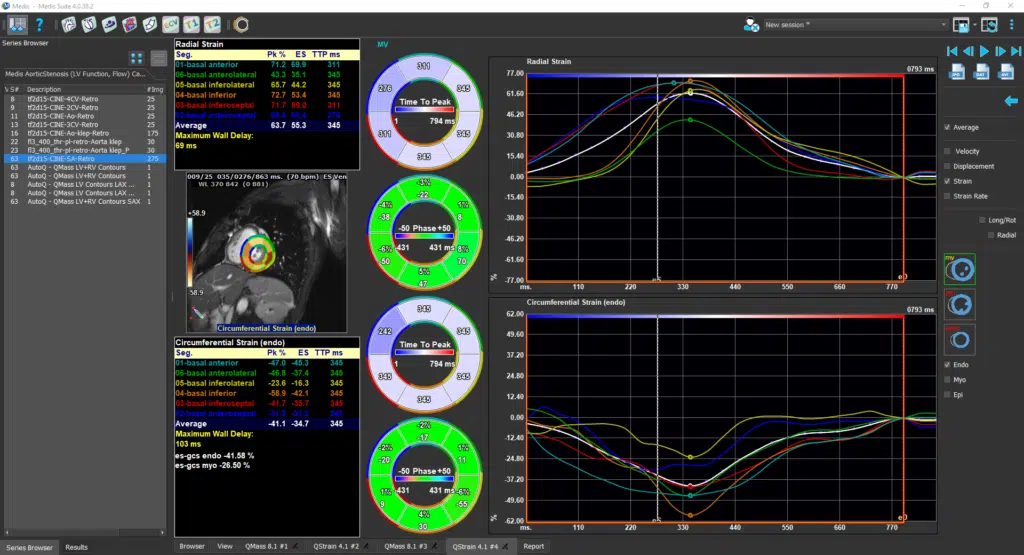The image size is (1024, 555).
Task: Select the MV slice level icon
Action: [x=959, y=269]
